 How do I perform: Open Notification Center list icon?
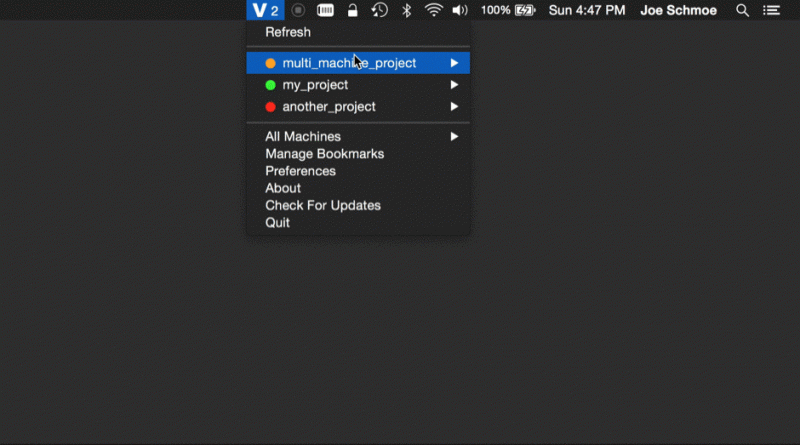coord(771,10)
